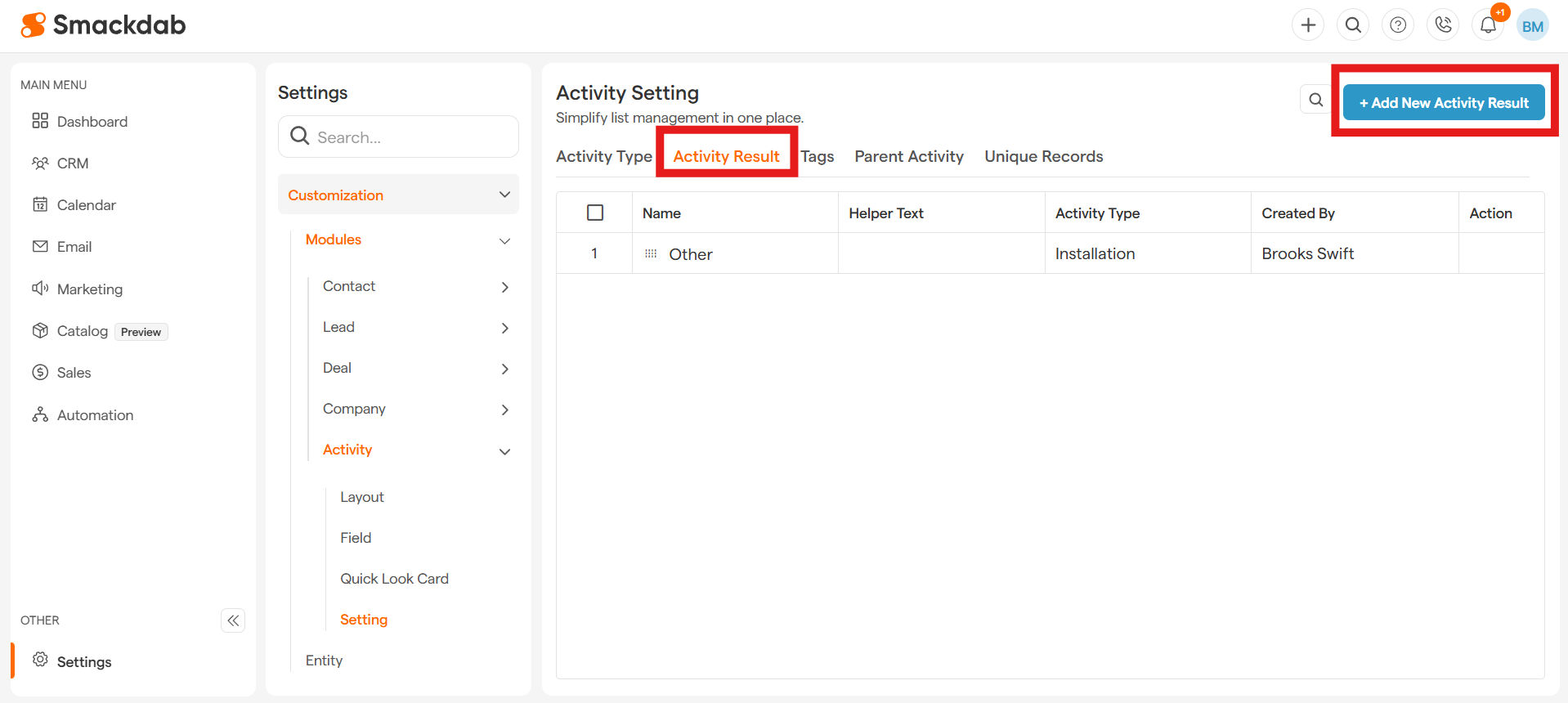
Task: Open the help question mark icon
Action: pyautogui.click(x=1398, y=25)
